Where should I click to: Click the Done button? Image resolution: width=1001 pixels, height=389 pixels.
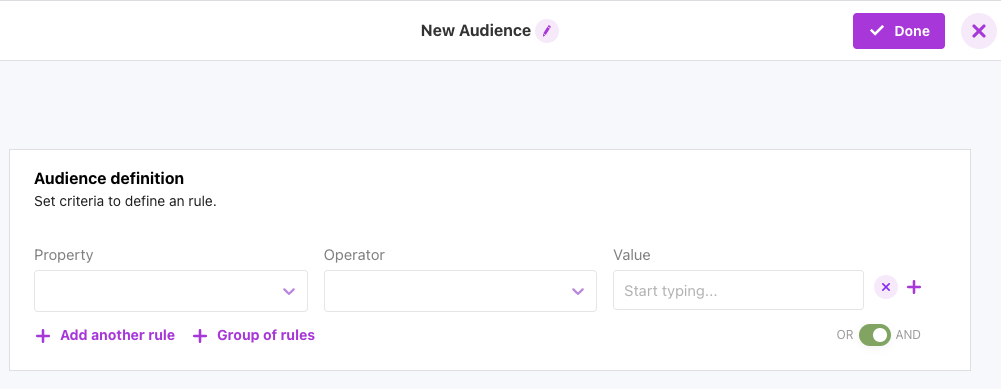coord(899,31)
